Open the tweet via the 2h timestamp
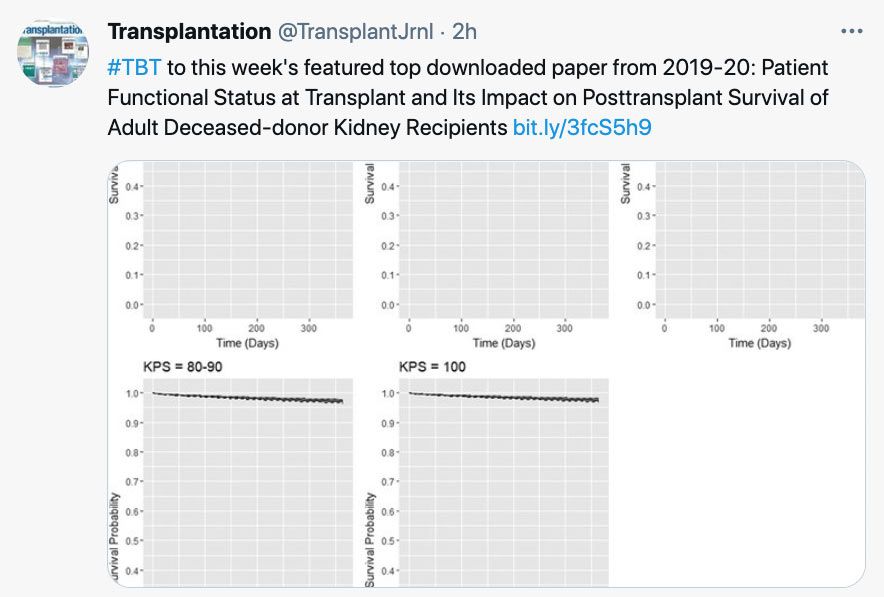This screenshot has height=597, width=884. (x=465, y=32)
